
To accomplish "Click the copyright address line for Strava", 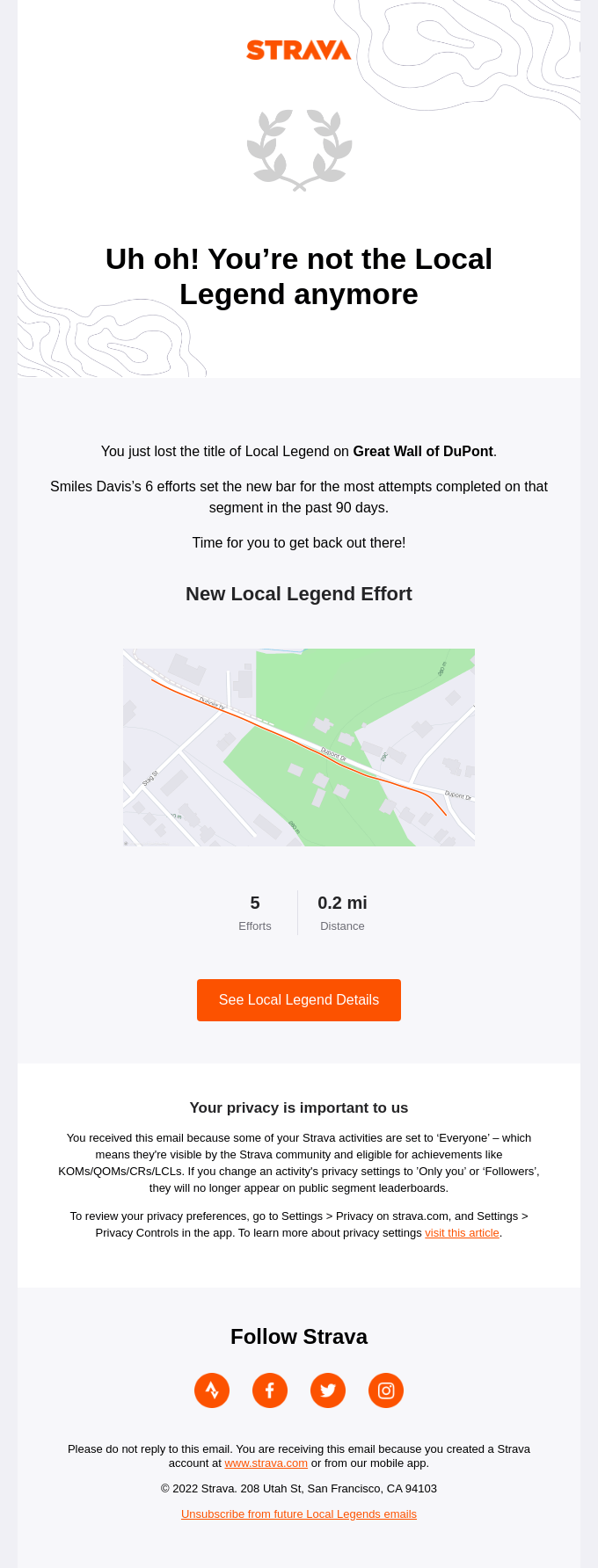I will [x=299, y=1488].
